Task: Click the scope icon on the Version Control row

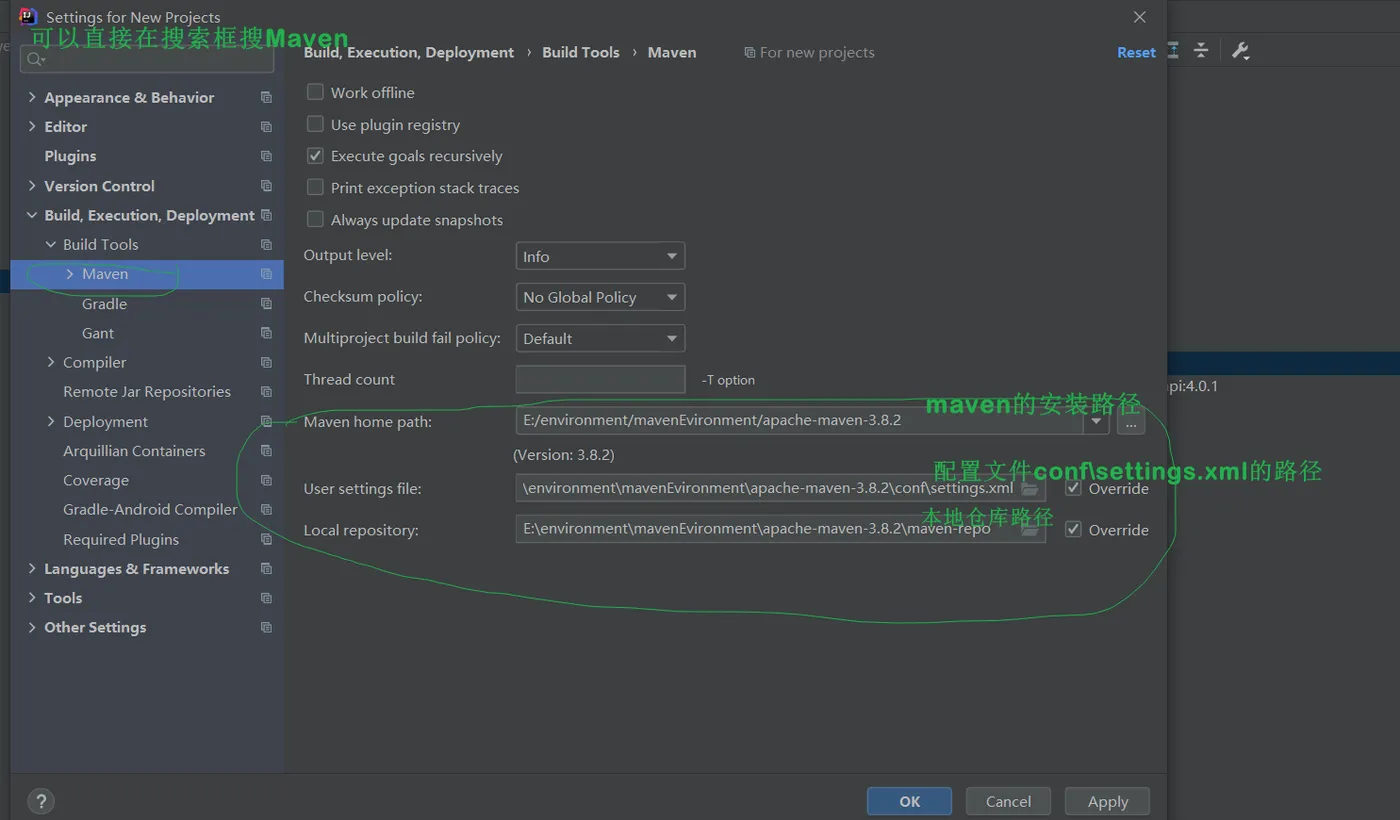Action: 266,186
